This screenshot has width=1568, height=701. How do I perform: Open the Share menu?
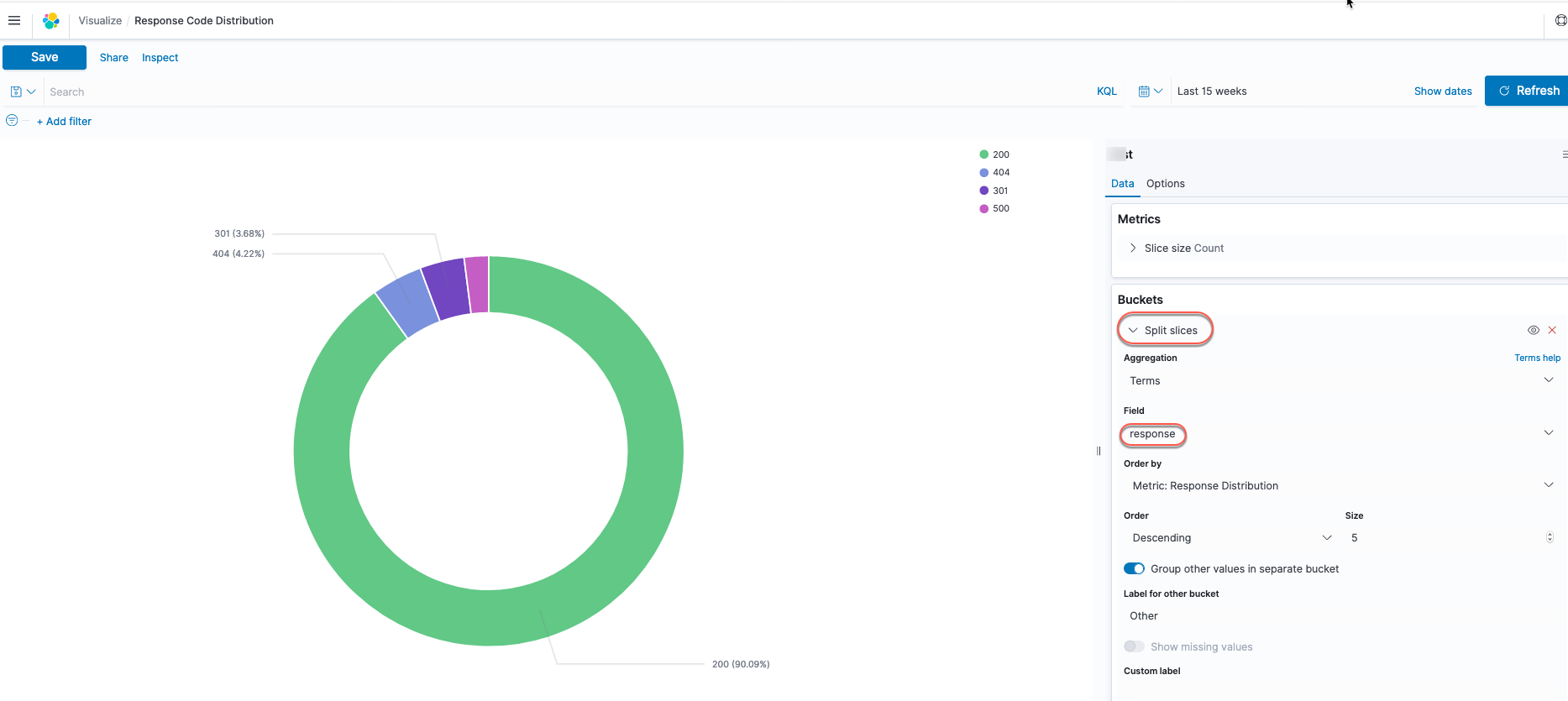click(x=114, y=58)
